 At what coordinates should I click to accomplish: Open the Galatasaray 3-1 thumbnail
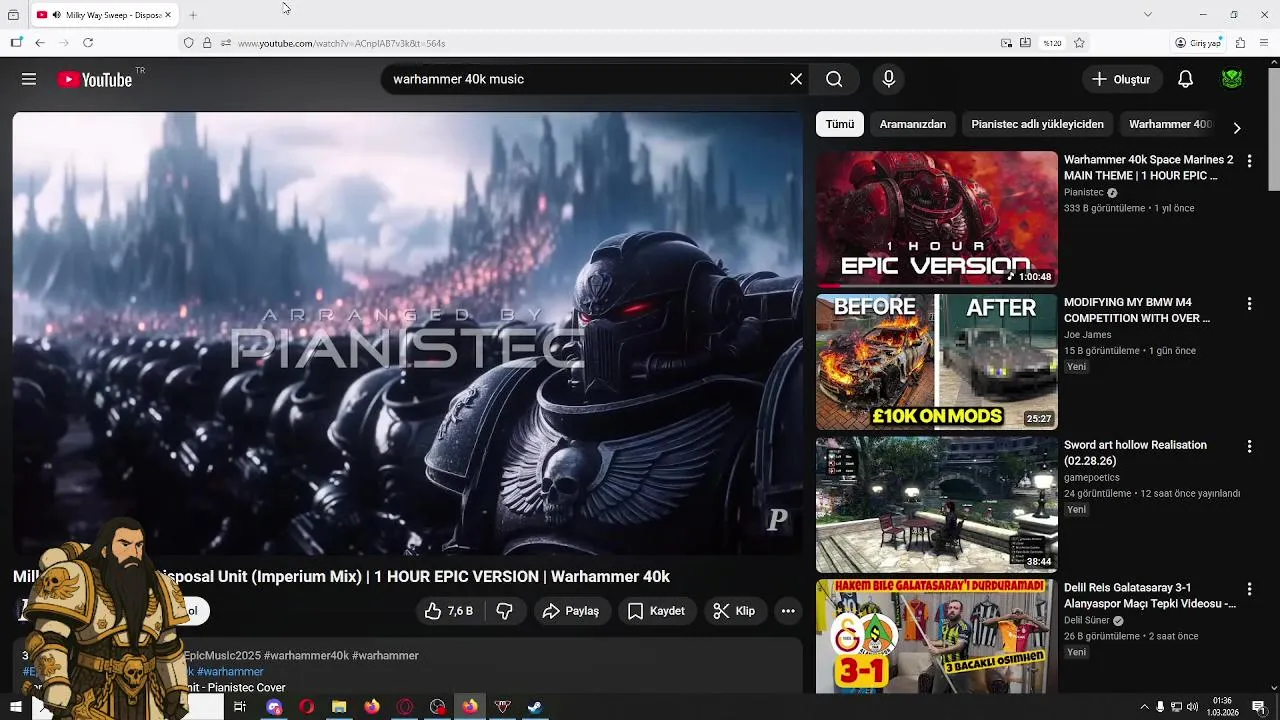point(937,637)
